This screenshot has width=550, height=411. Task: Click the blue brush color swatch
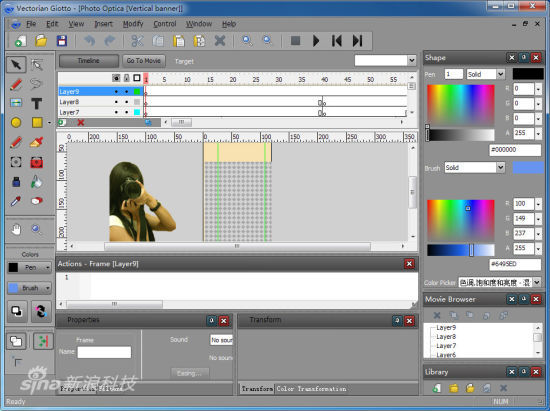(528, 168)
